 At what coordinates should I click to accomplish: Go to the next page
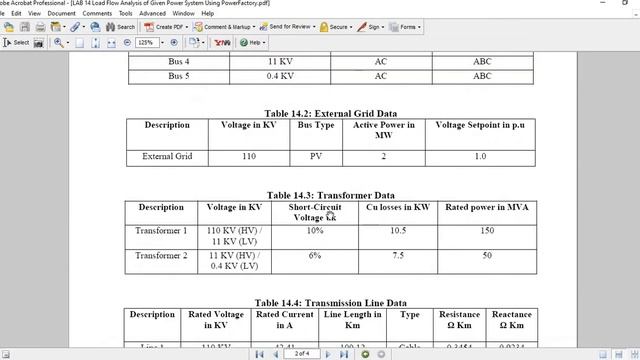328,354
